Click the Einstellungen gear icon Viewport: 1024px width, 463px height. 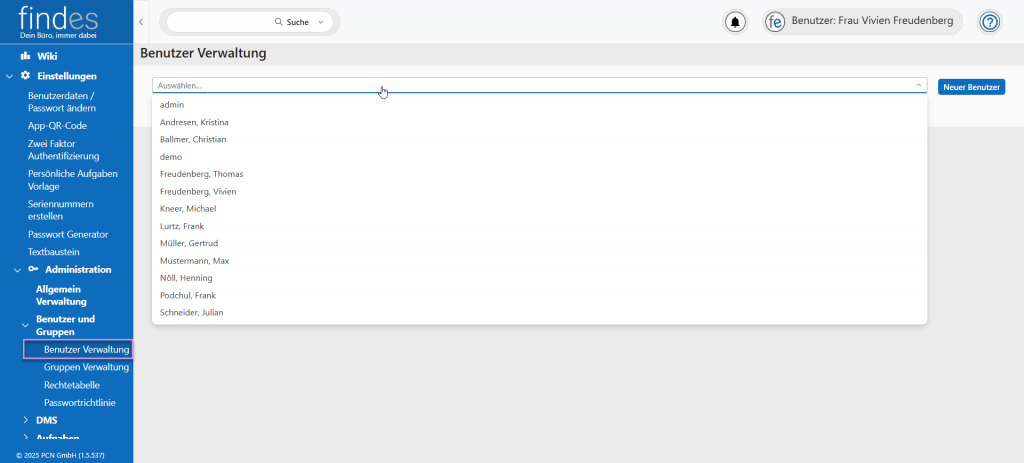tap(26, 75)
